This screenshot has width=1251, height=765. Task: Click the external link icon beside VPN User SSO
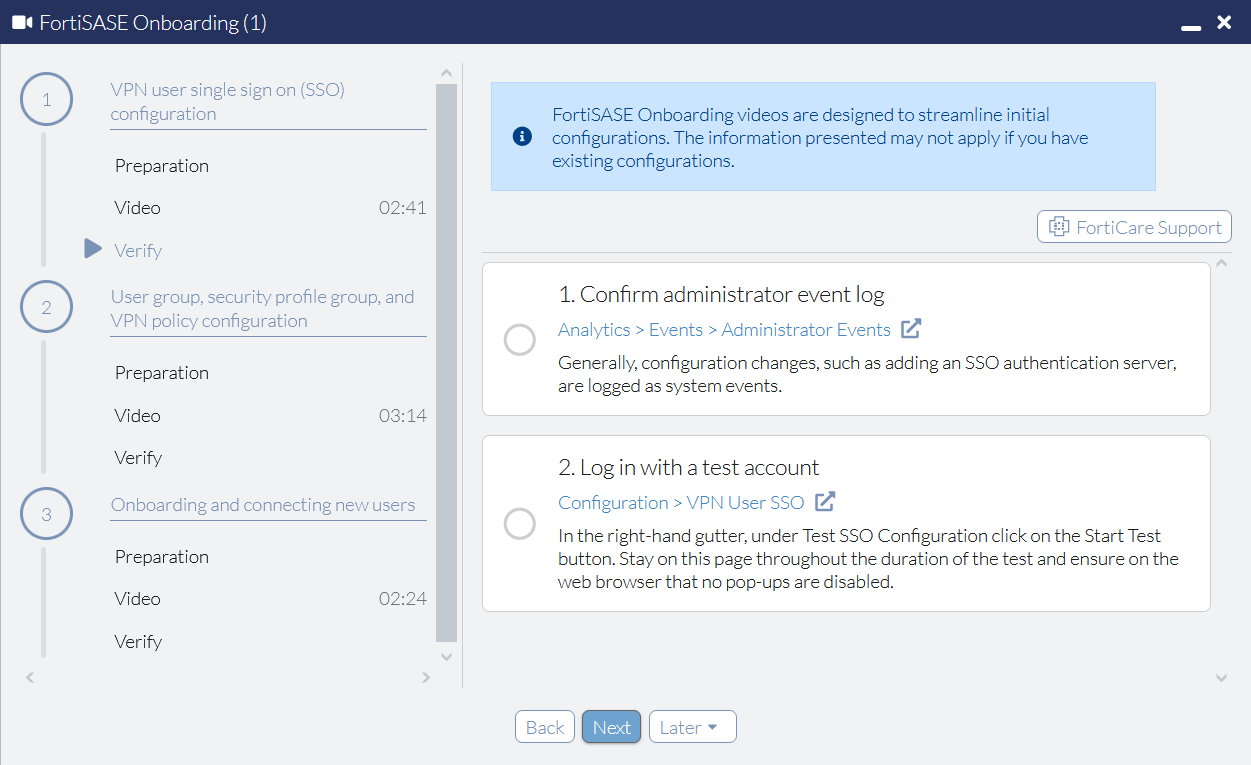tap(825, 502)
